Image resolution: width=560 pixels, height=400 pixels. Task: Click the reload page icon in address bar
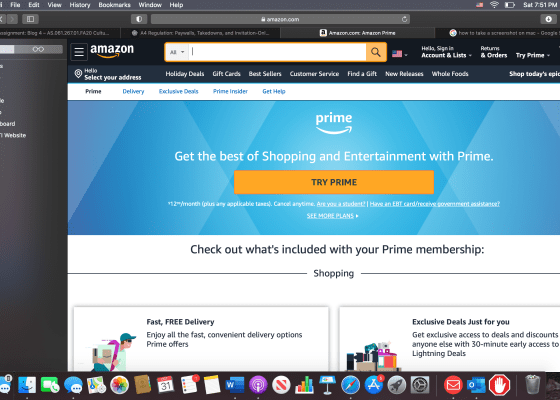(404, 19)
